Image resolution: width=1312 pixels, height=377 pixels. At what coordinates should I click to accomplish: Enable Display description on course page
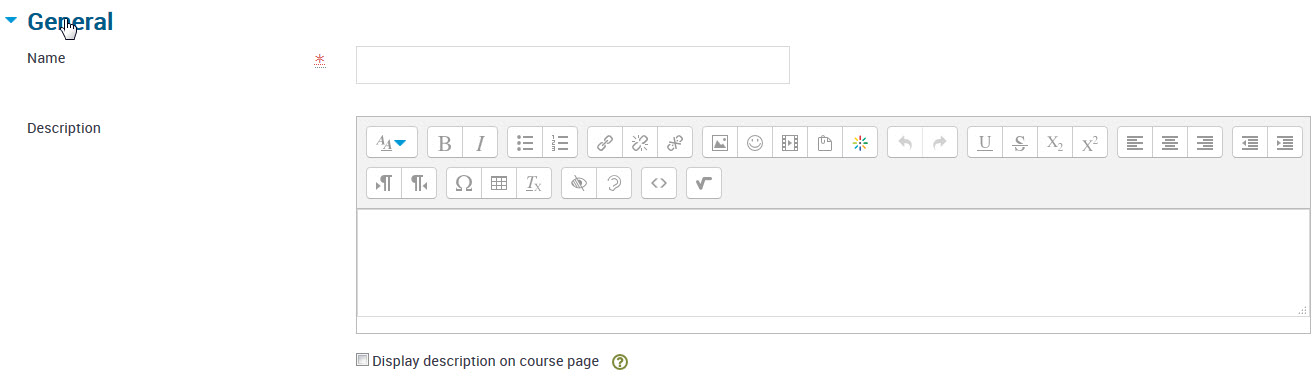363,360
